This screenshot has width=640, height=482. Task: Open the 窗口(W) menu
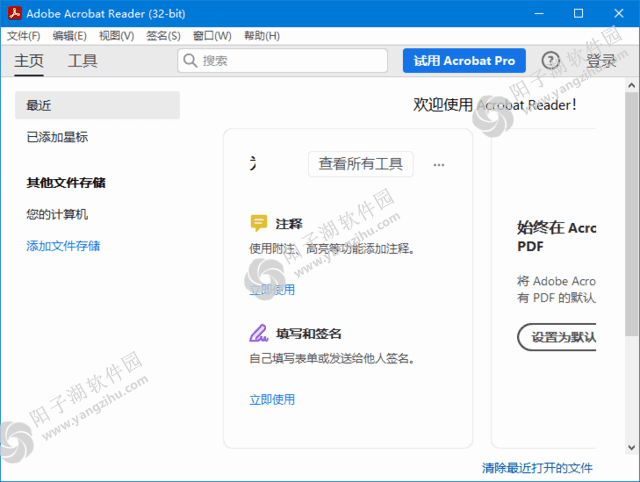click(x=212, y=36)
